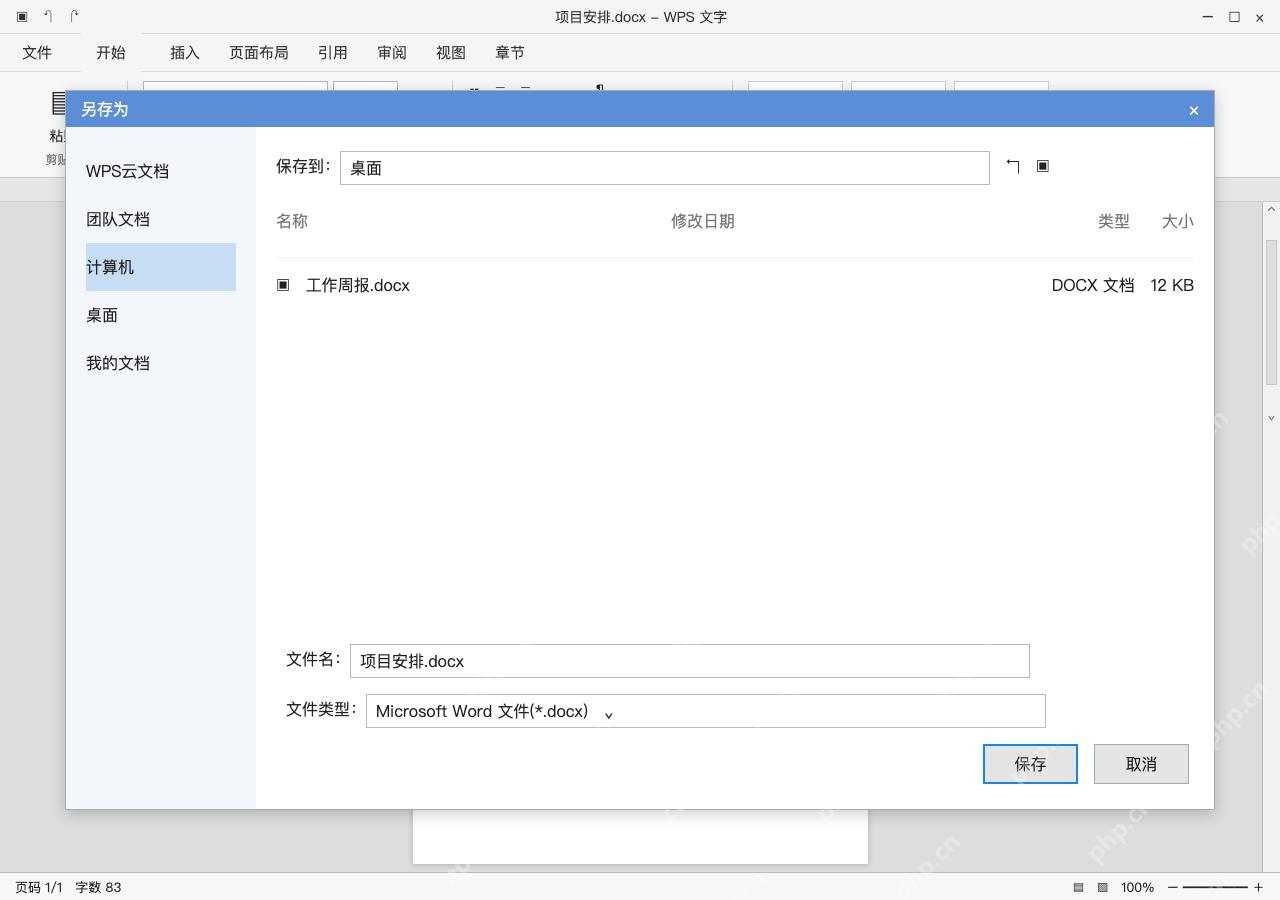This screenshot has width=1280, height=900.
Task: Click the 保存 button
Action: tap(1030, 764)
